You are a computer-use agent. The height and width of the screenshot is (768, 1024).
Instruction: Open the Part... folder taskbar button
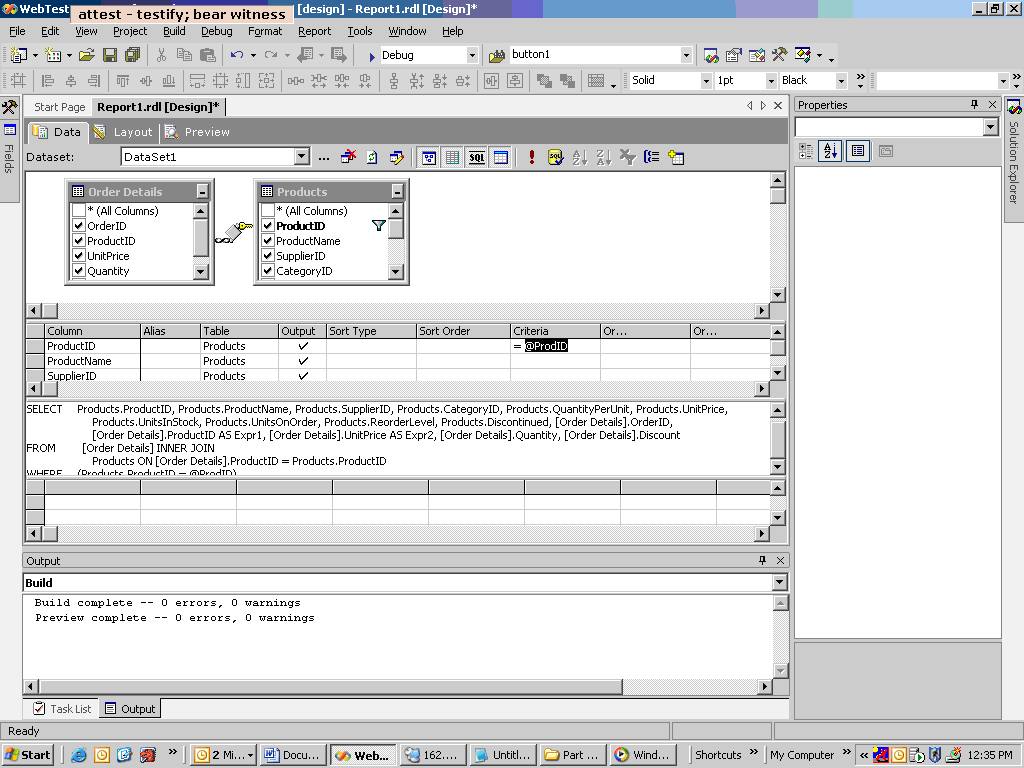click(574, 755)
